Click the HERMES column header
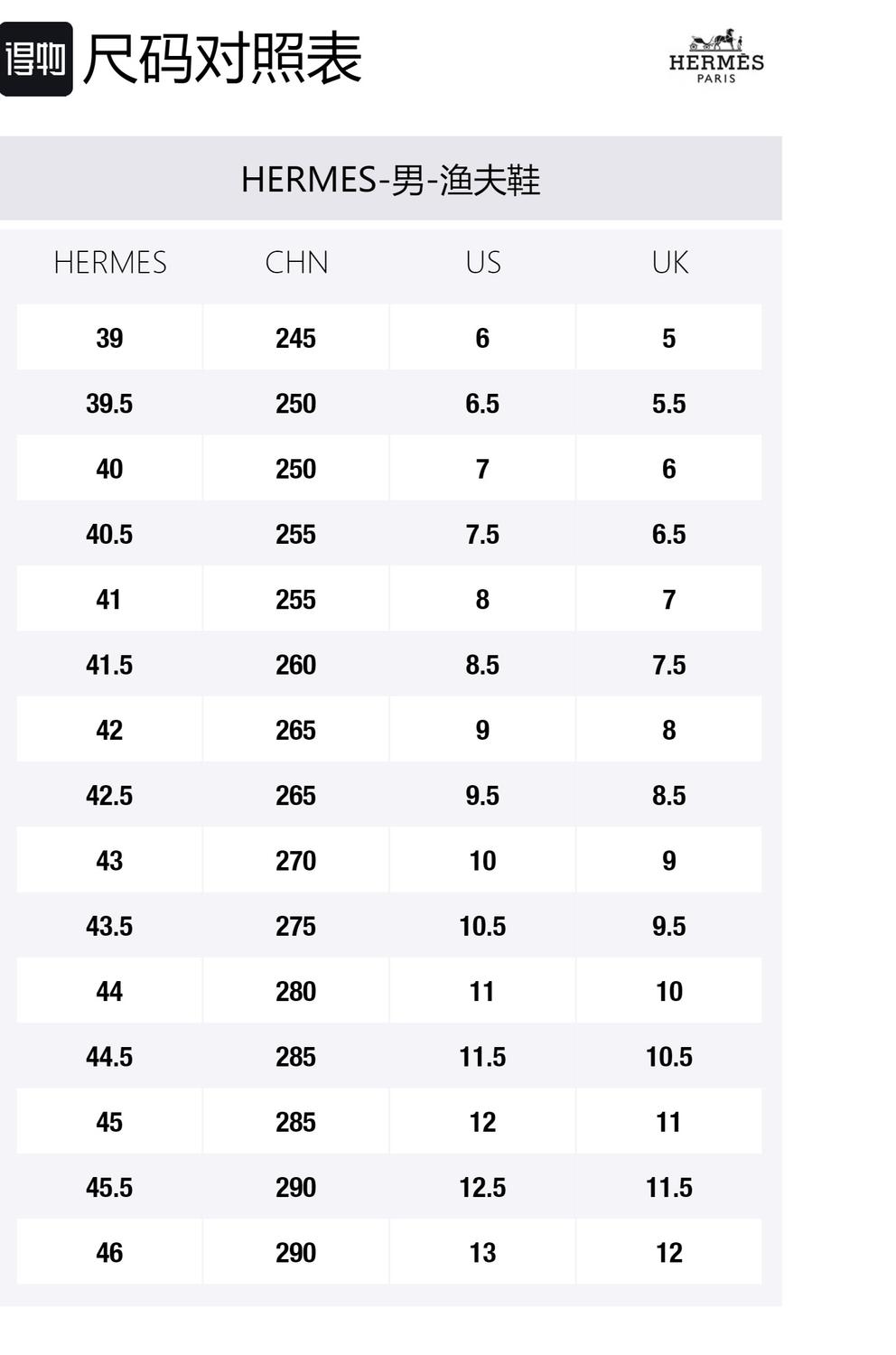Screen dimensions: 896x1355 click(x=109, y=263)
